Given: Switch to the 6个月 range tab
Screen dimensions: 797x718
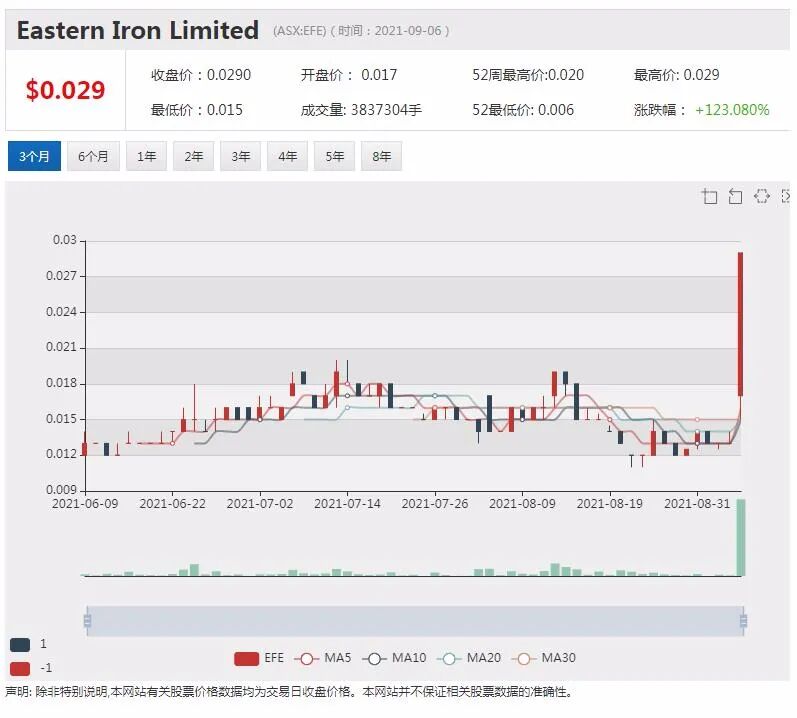Looking at the screenshot, I should click(x=94, y=156).
